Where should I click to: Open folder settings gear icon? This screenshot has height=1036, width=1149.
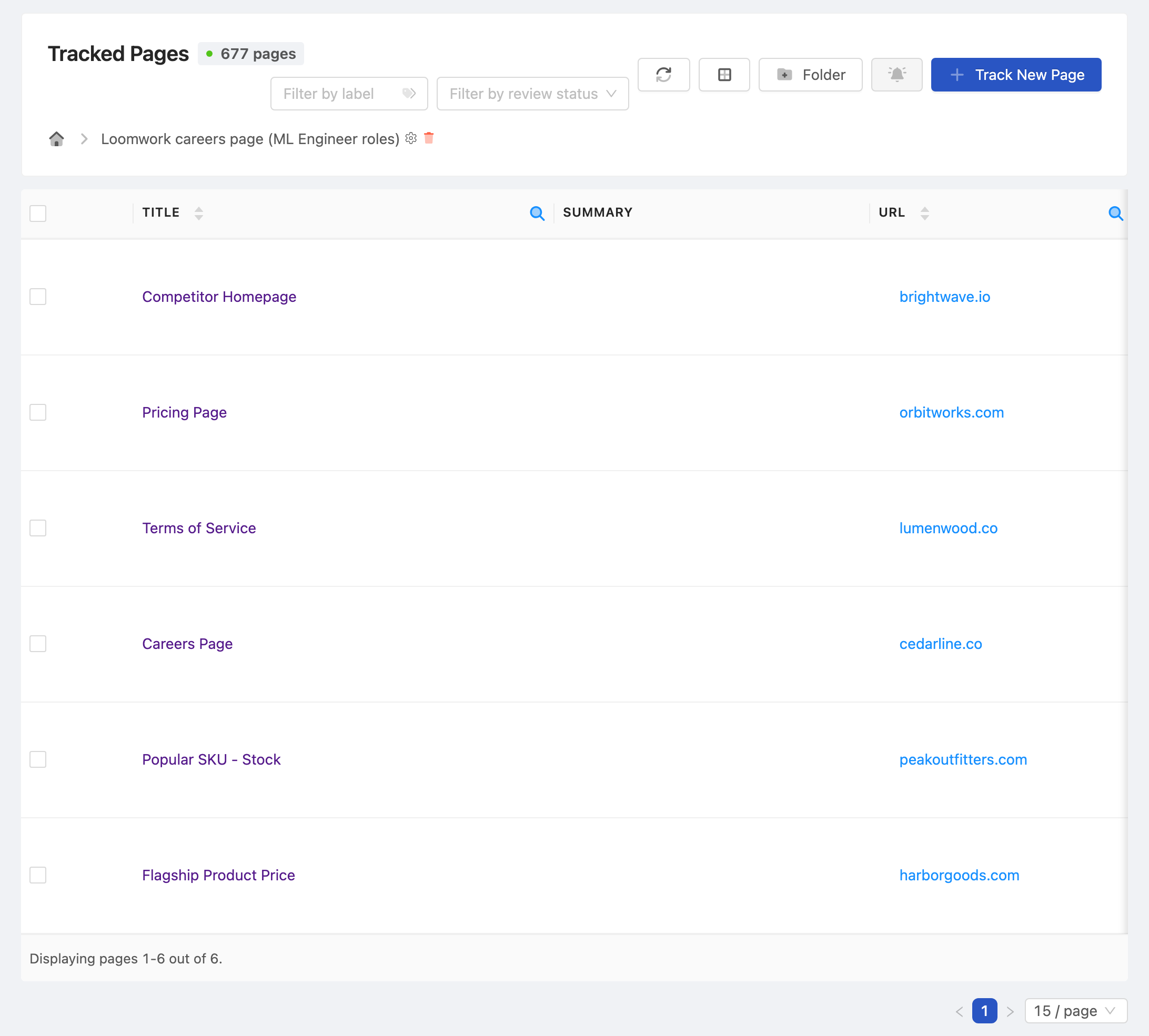click(x=411, y=138)
